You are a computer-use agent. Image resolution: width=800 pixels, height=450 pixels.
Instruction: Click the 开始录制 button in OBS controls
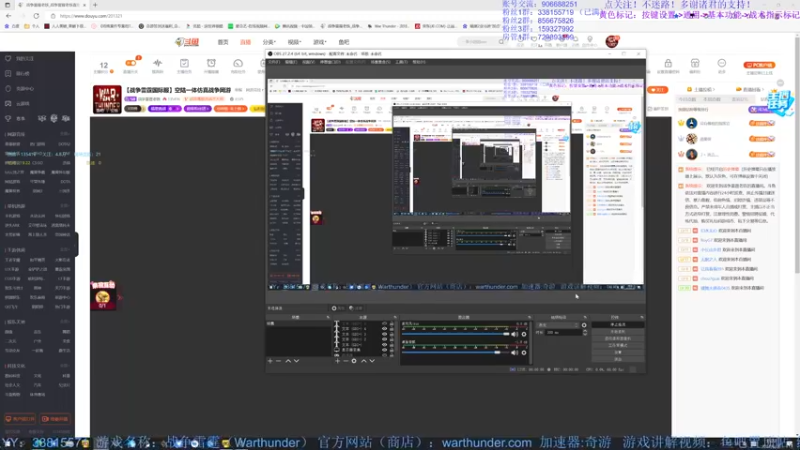tap(618, 332)
